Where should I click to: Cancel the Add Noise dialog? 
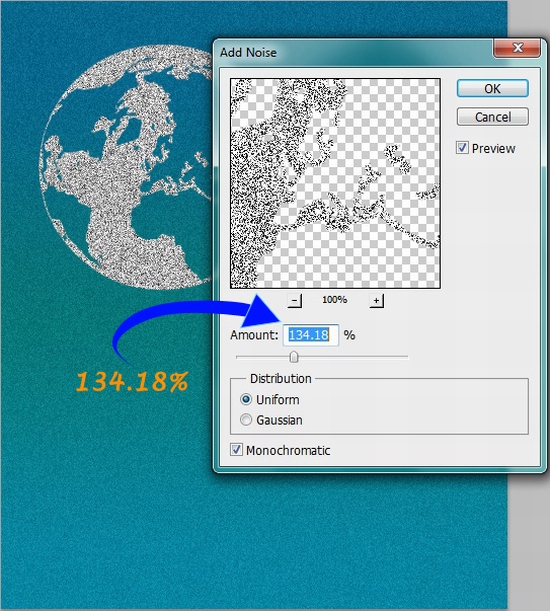[x=493, y=117]
